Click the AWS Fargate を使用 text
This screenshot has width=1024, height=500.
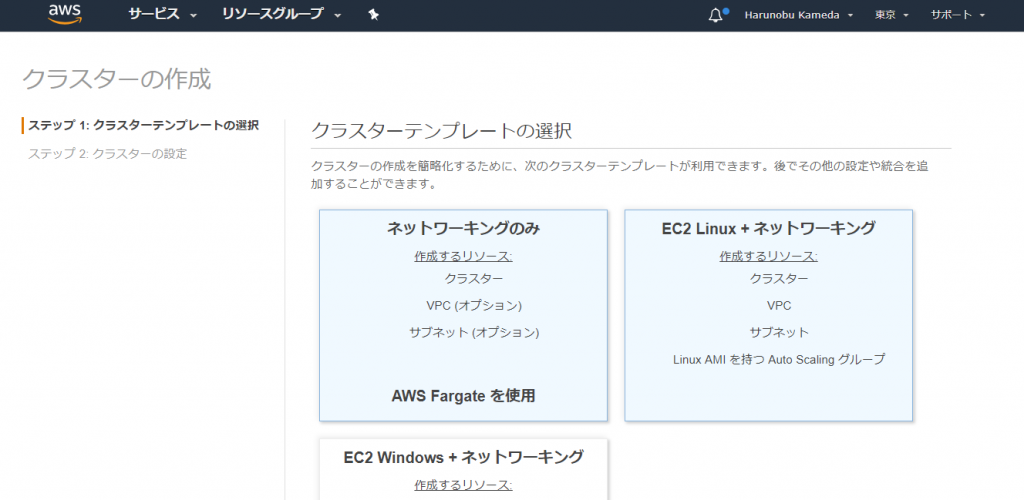tap(464, 396)
